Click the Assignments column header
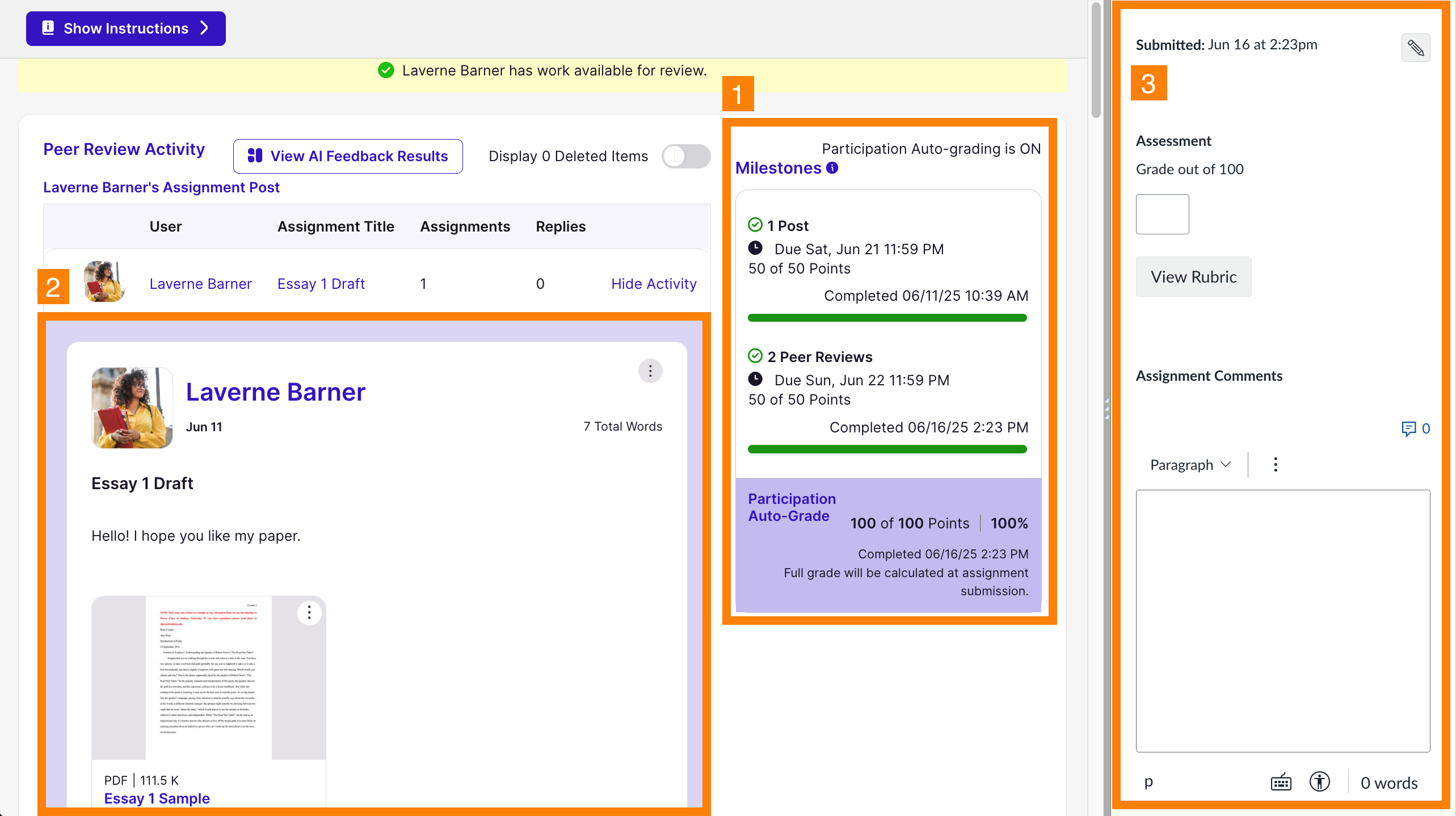The image size is (1456, 816). 465,226
